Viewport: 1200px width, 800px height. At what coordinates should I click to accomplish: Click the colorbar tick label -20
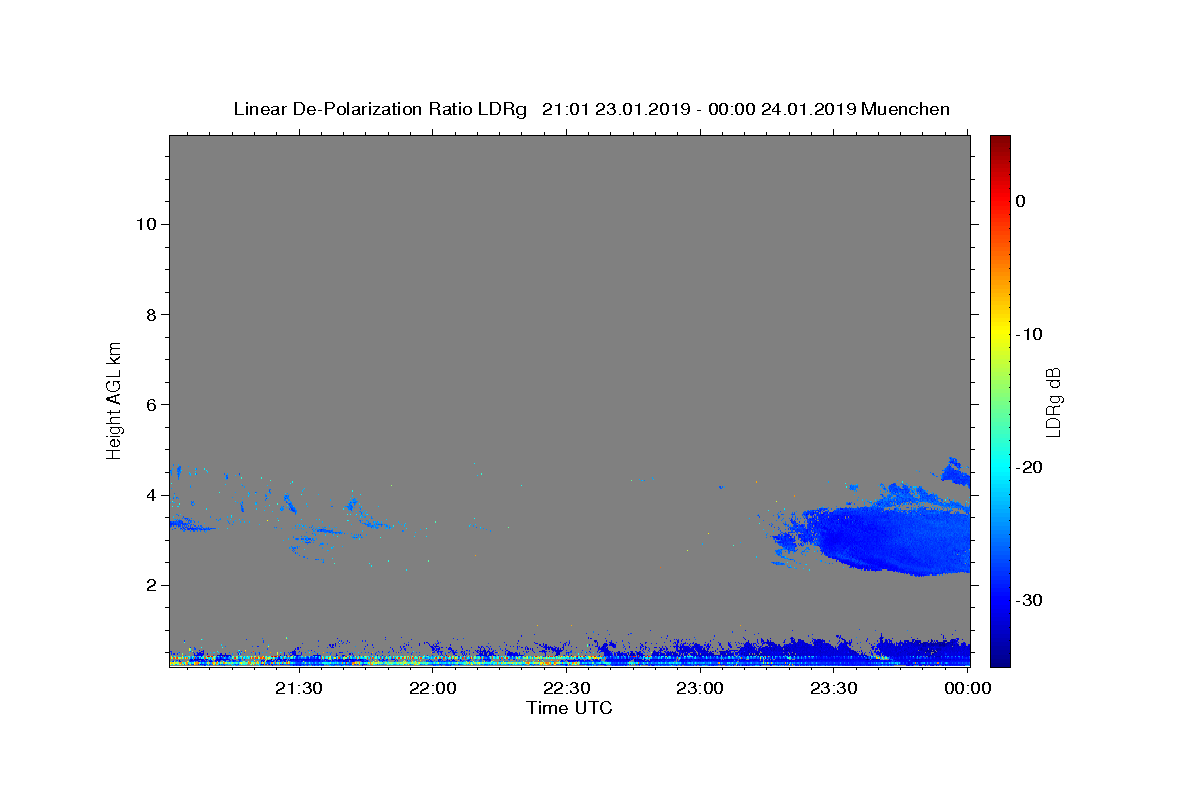[1030, 467]
